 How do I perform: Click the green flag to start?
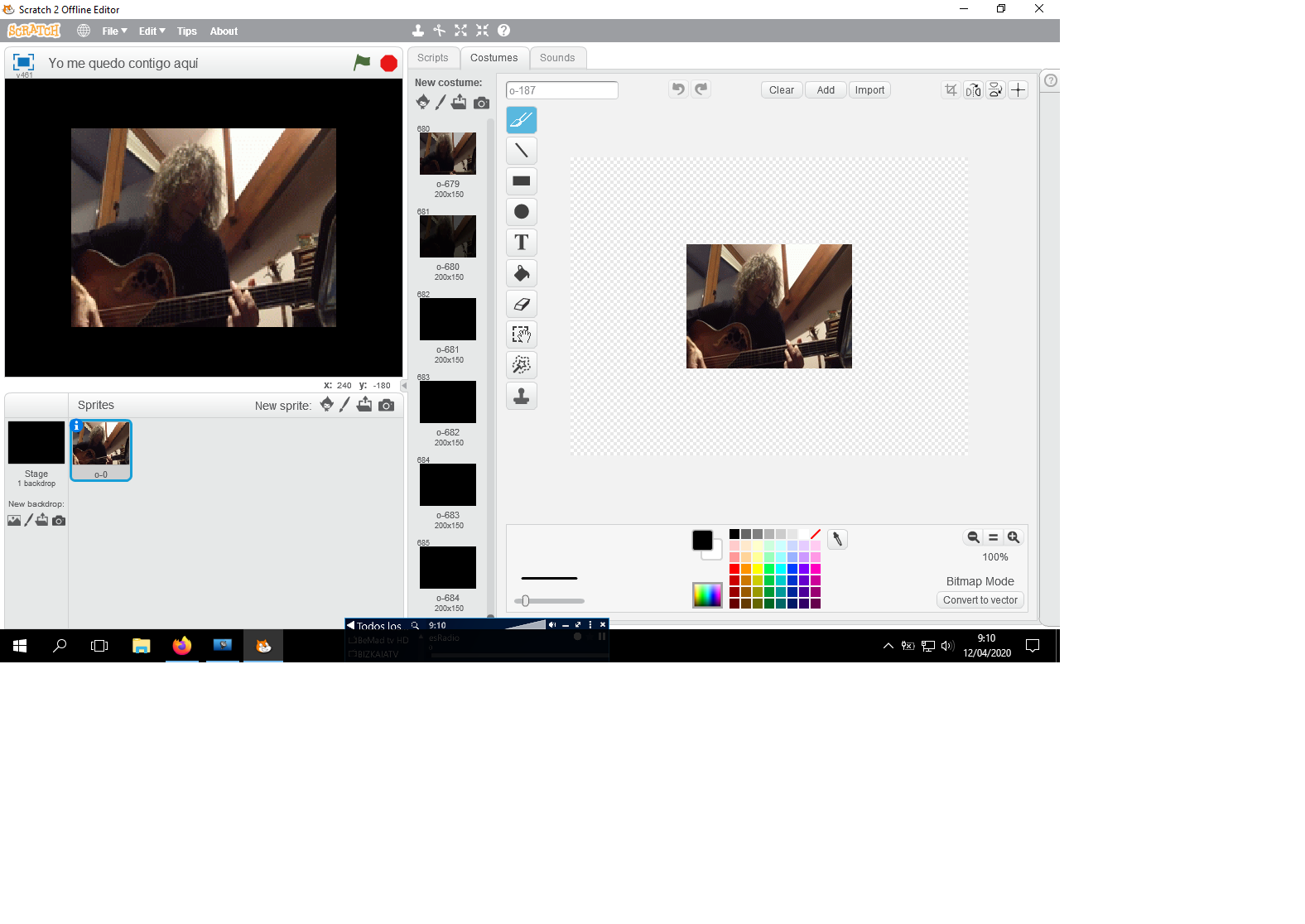click(362, 63)
